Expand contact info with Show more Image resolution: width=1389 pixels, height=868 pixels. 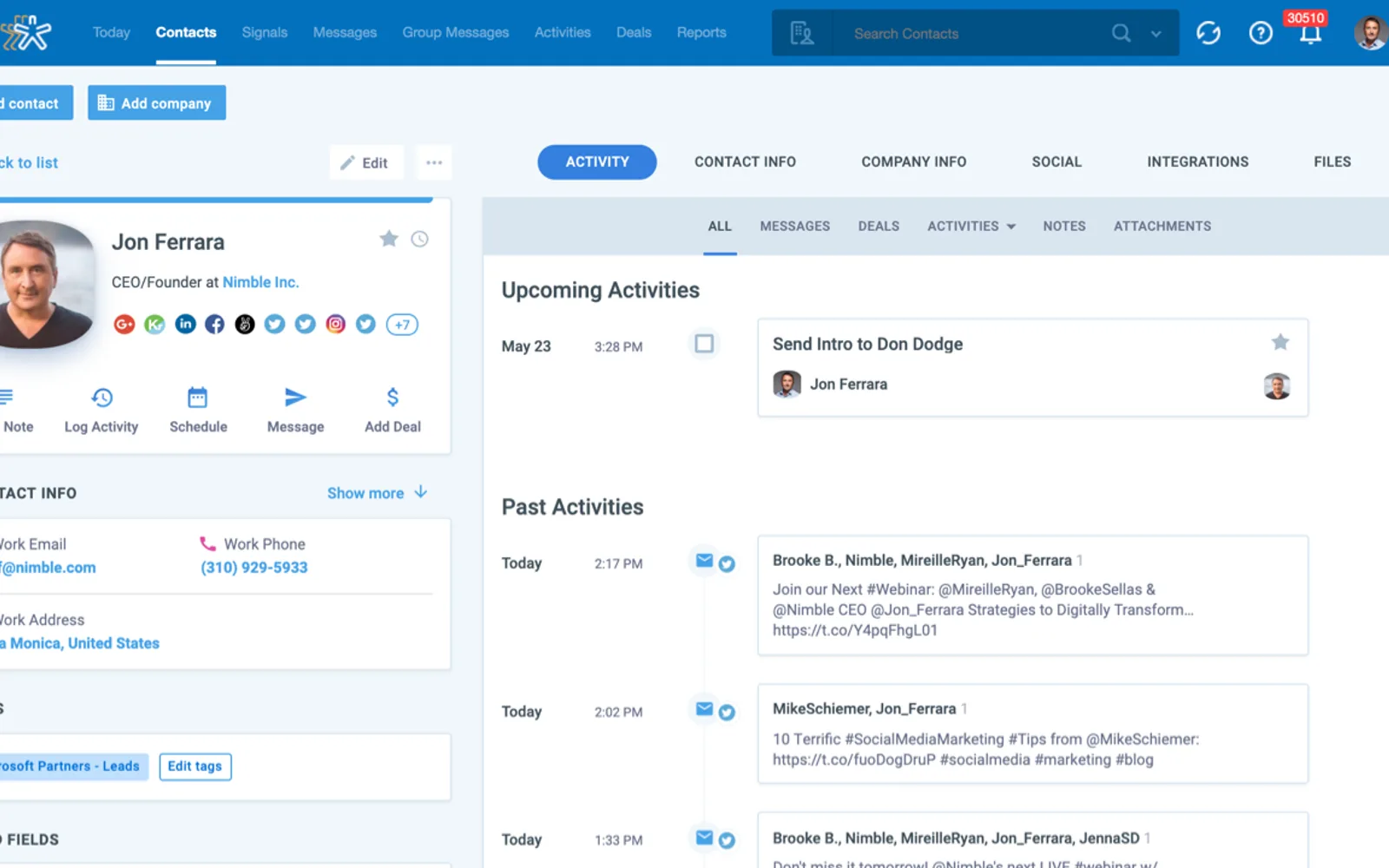click(377, 493)
